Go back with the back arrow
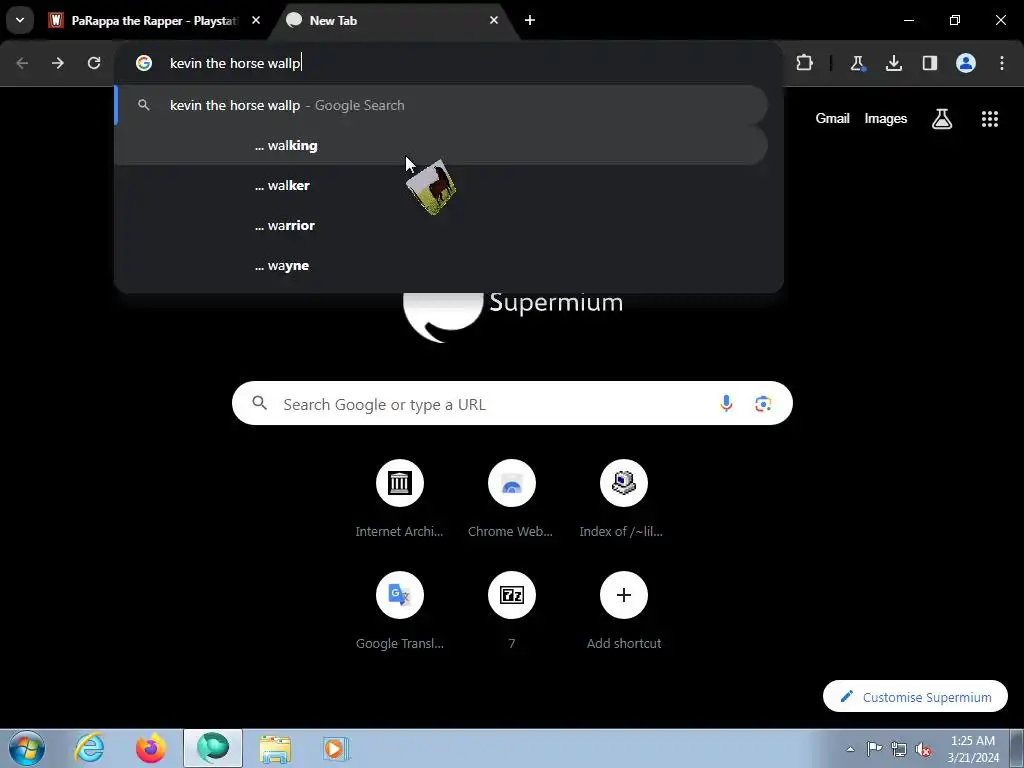The image size is (1024, 768). 22,63
